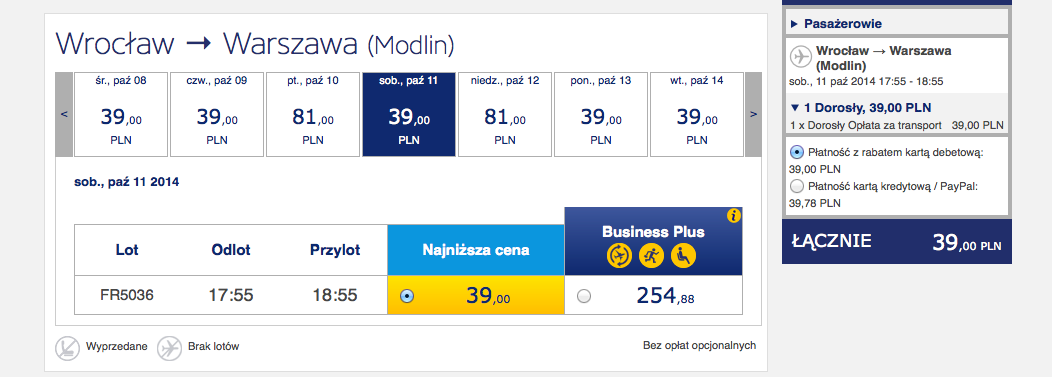Viewport: 1052px width, 377px height.
Task: Select the Business Plus 254,88 fare radio
Action: (584, 296)
